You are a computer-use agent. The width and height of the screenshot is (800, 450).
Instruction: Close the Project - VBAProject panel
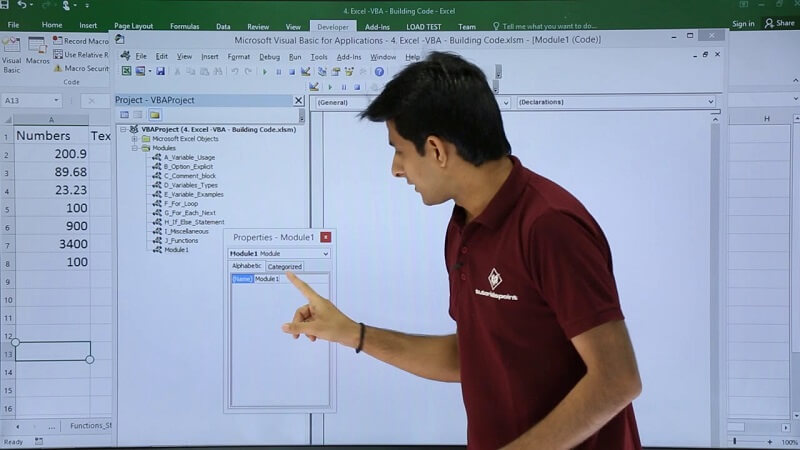pos(298,100)
